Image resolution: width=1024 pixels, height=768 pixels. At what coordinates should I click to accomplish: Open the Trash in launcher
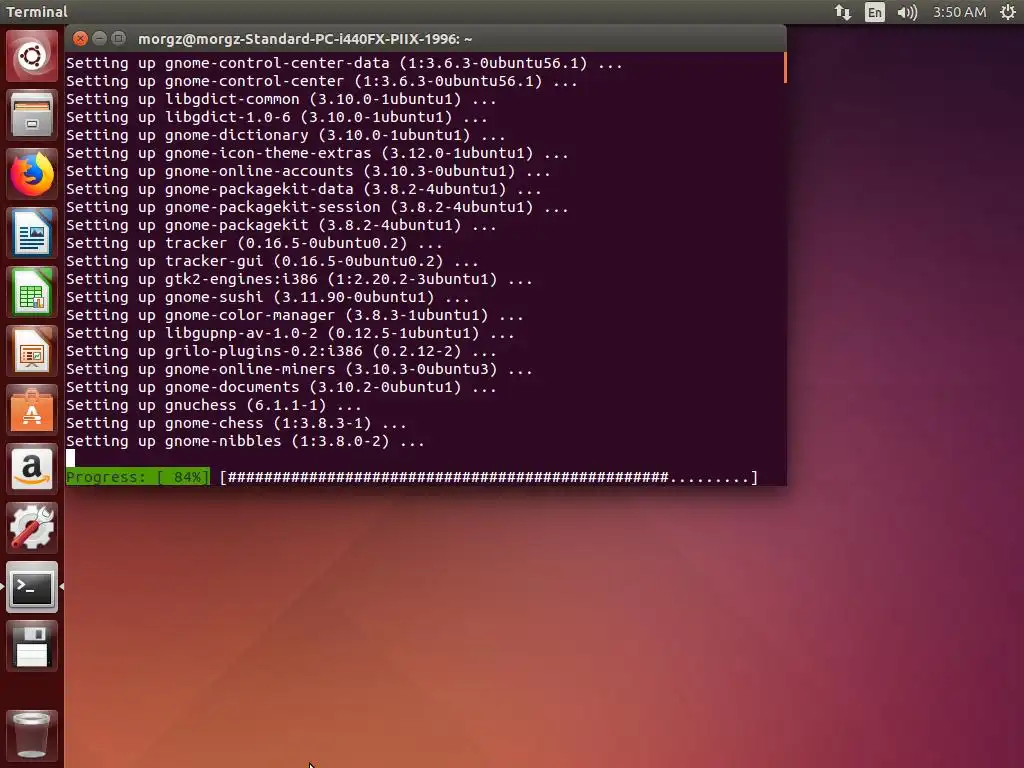pos(31,735)
